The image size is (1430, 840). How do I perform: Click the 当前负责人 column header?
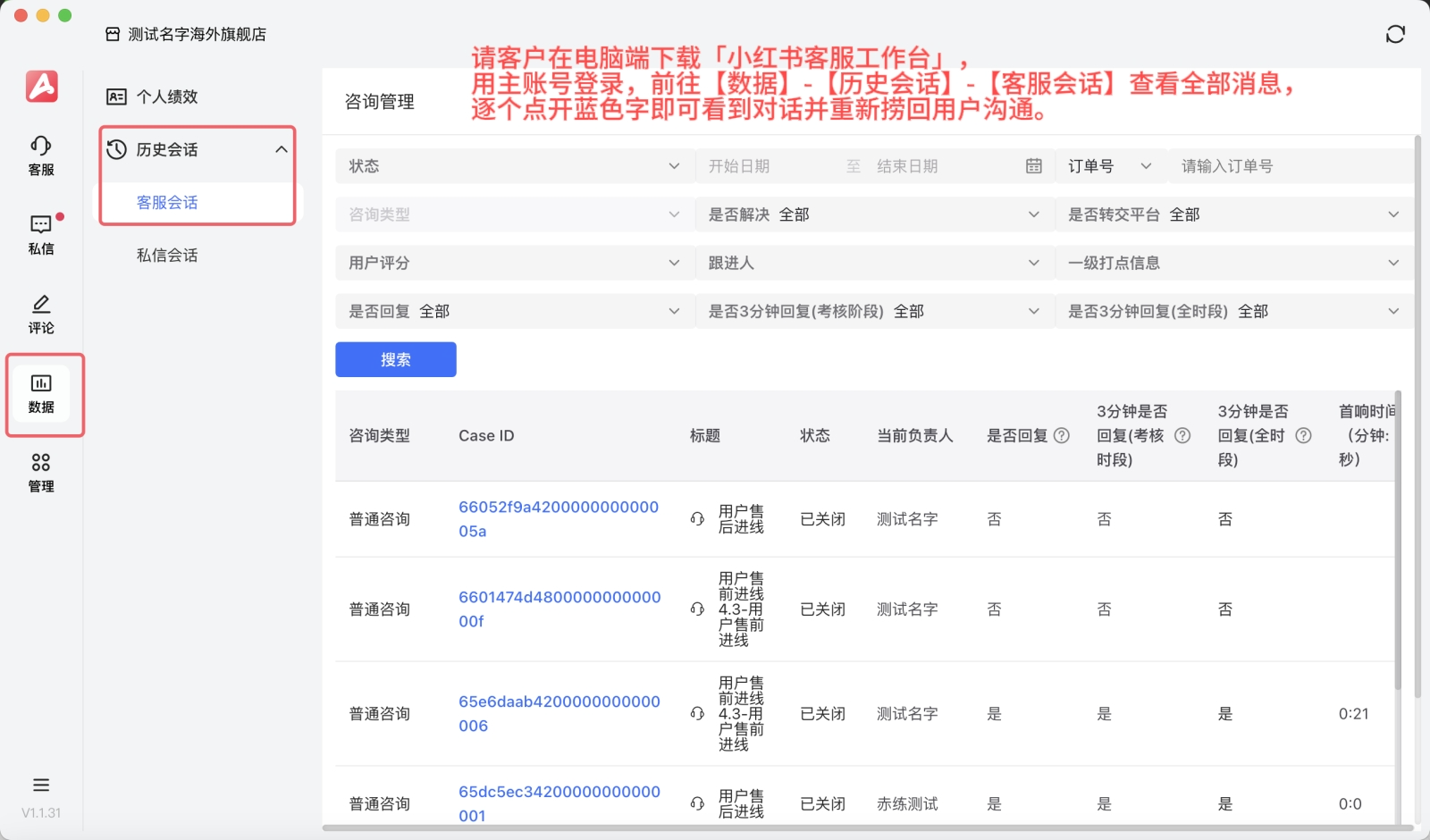tap(915, 435)
